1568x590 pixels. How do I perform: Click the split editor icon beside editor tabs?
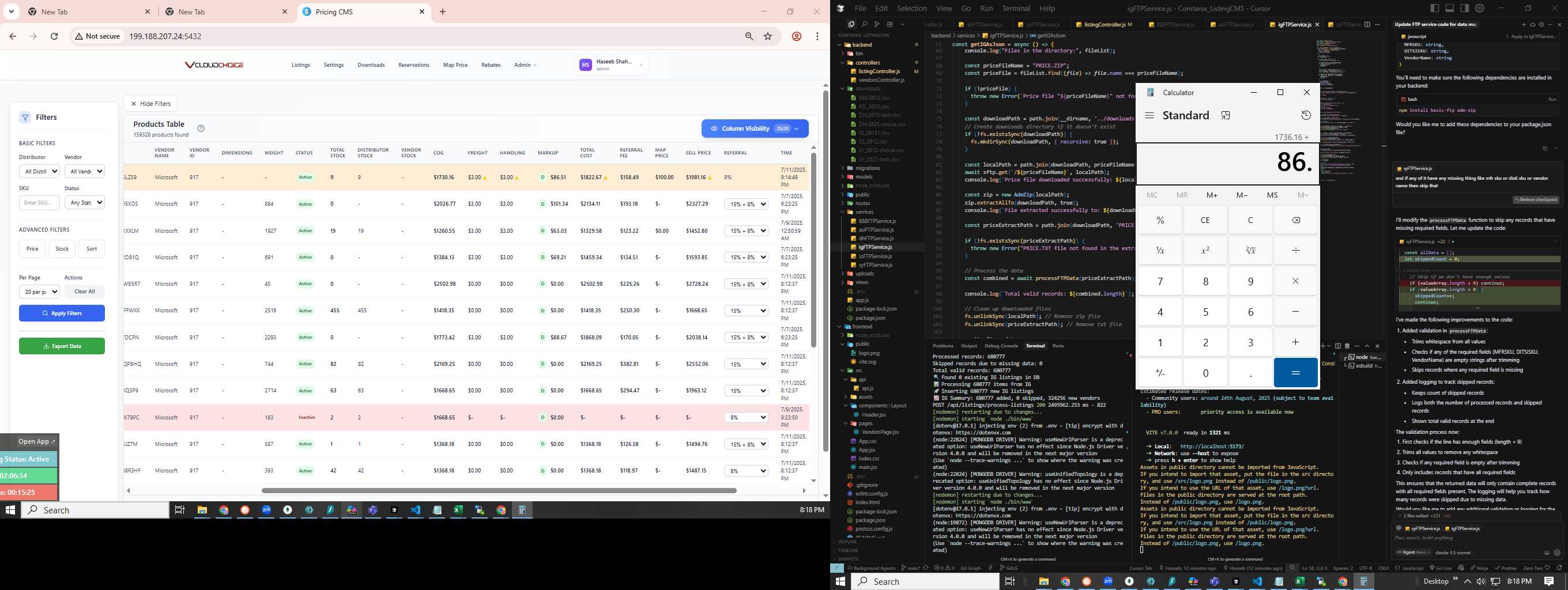[x=1367, y=24]
